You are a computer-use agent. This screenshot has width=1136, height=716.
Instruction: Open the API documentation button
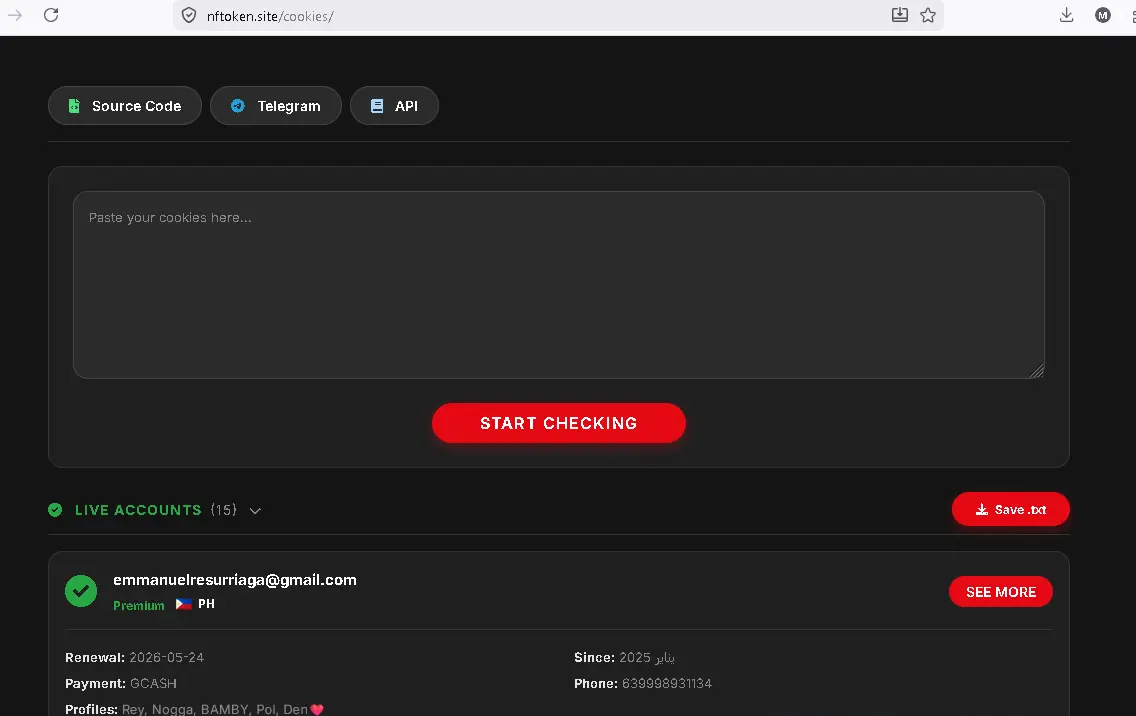(x=394, y=106)
